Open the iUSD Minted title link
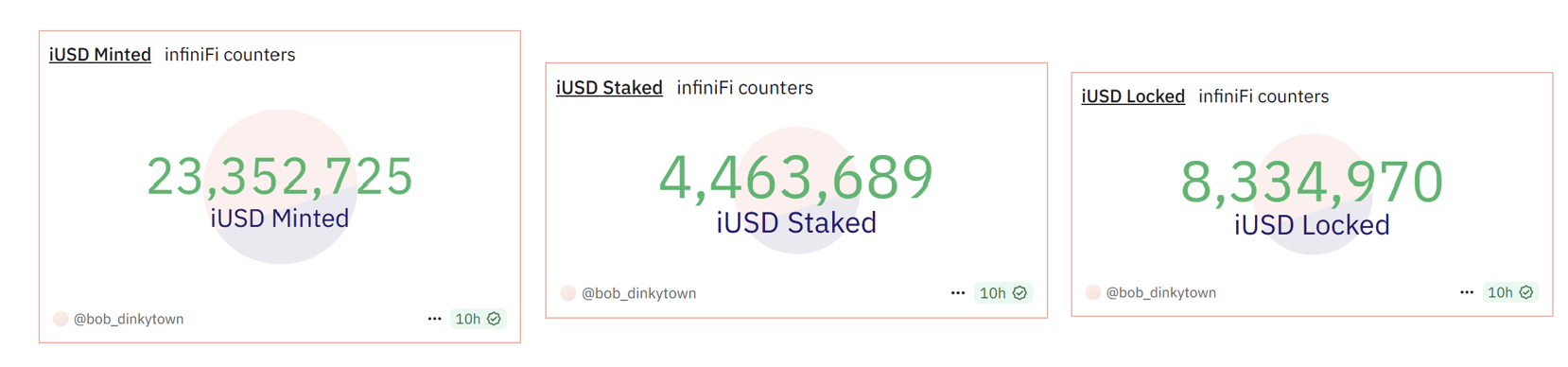The image size is (1568, 367). 100,55
